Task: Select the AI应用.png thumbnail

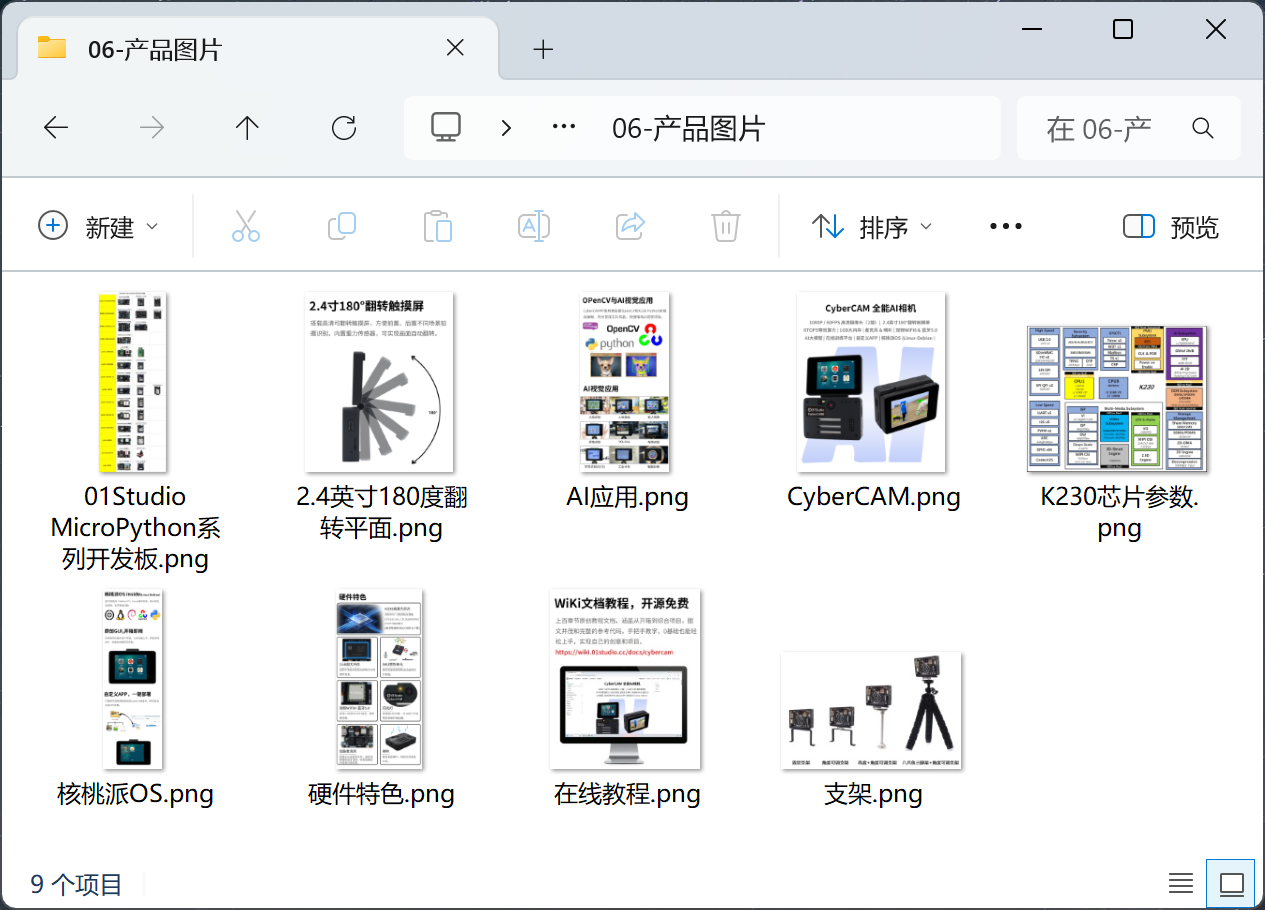Action: pos(626,382)
